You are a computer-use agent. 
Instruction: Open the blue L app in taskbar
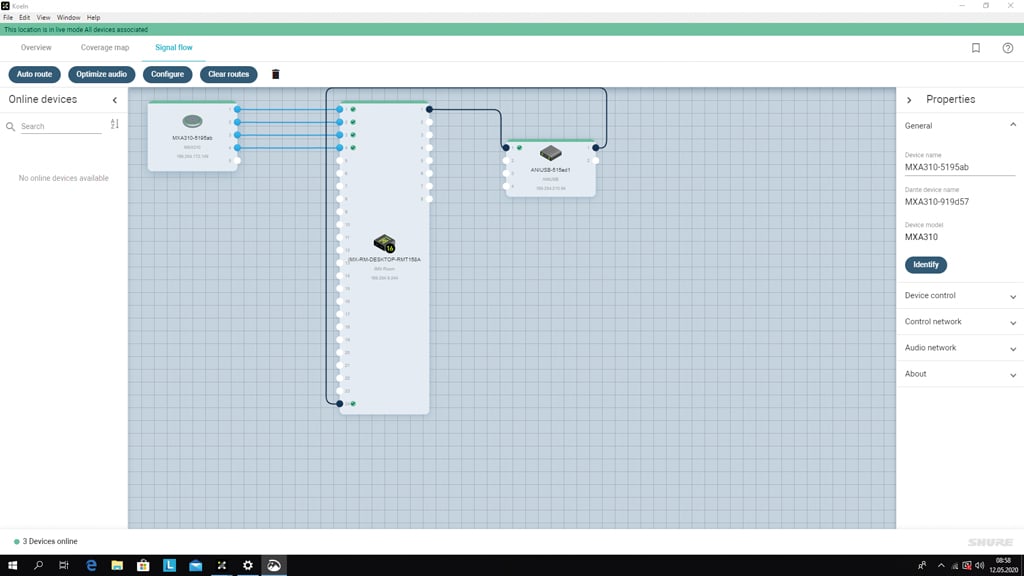click(x=169, y=566)
